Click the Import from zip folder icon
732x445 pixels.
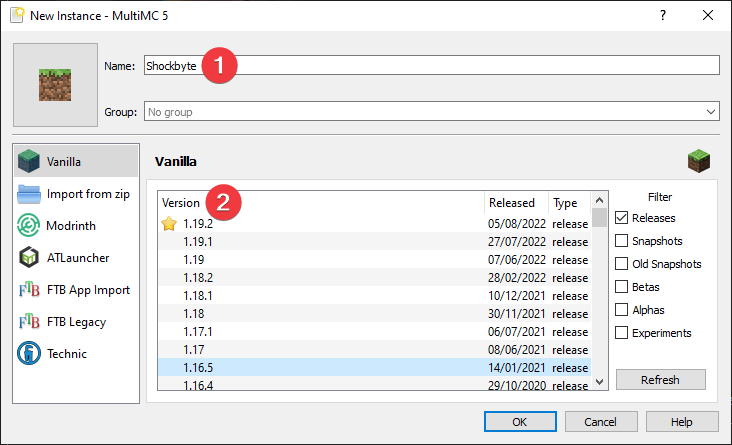coord(28,194)
